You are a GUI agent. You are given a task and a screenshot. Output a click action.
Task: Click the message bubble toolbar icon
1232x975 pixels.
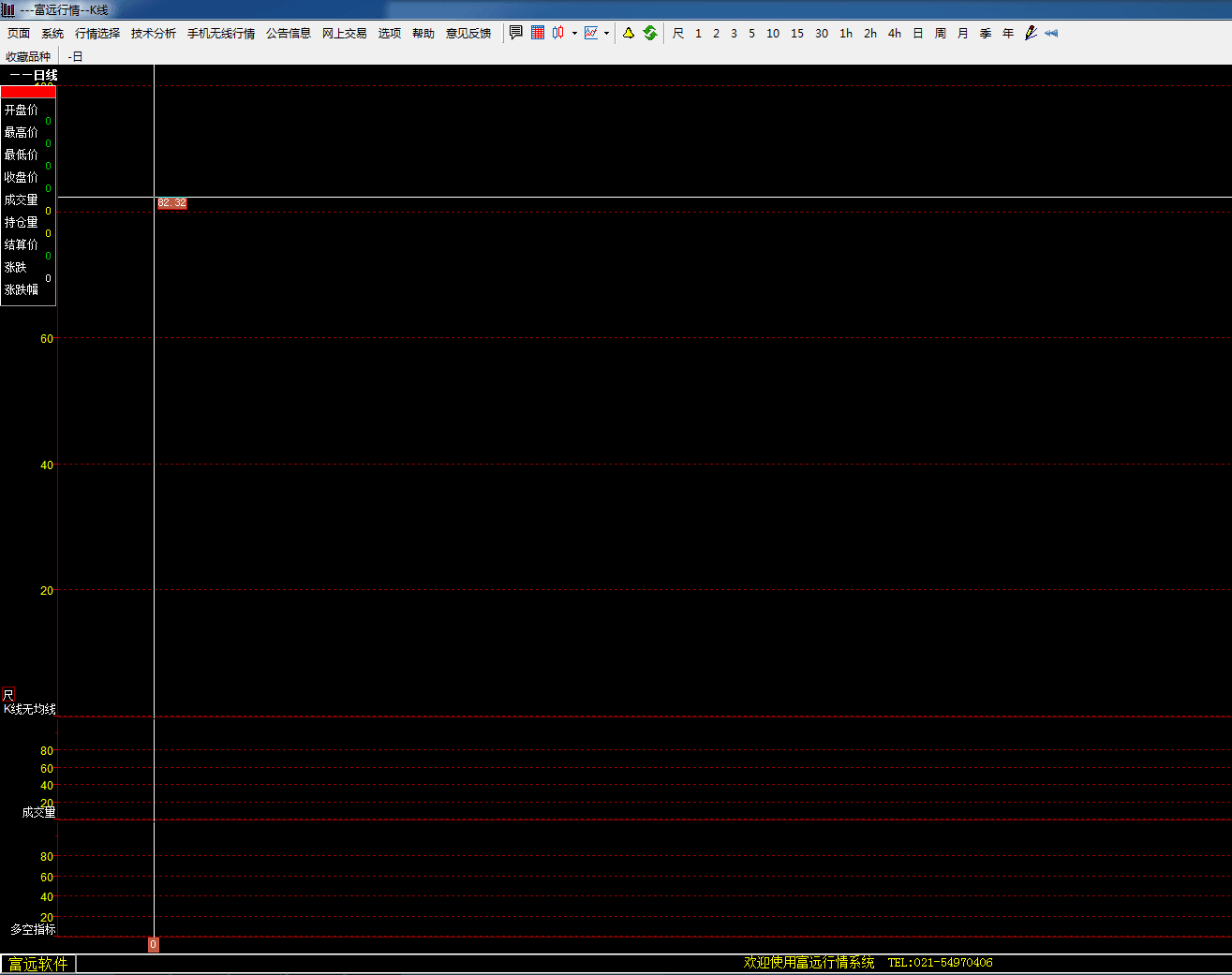(x=515, y=33)
